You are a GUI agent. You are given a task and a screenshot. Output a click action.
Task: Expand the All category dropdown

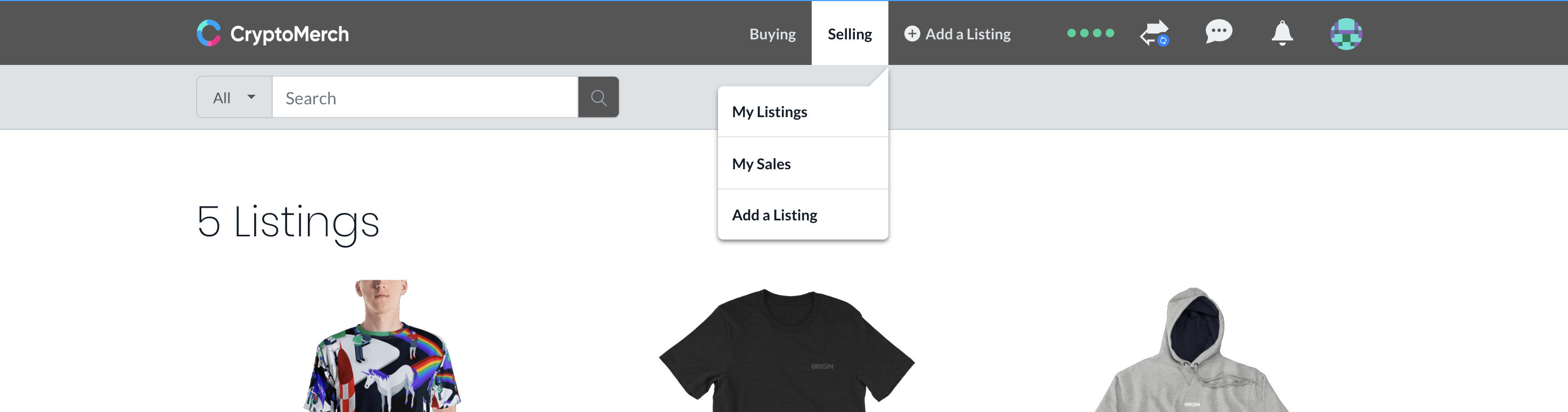click(234, 97)
